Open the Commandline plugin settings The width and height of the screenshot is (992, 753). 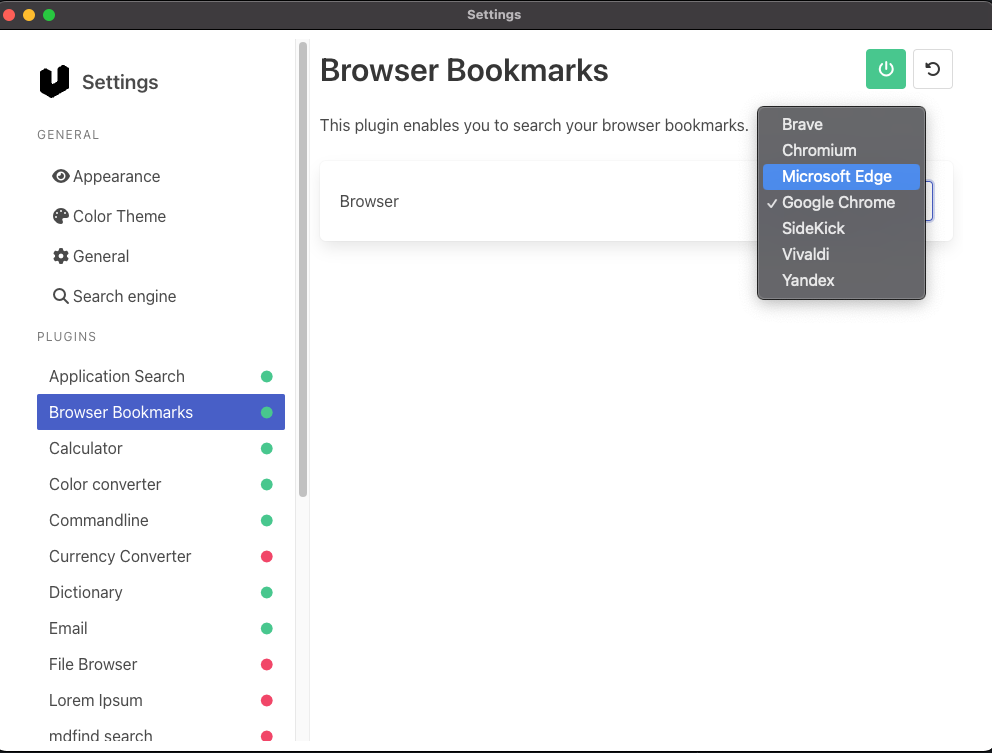(x=161, y=520)
